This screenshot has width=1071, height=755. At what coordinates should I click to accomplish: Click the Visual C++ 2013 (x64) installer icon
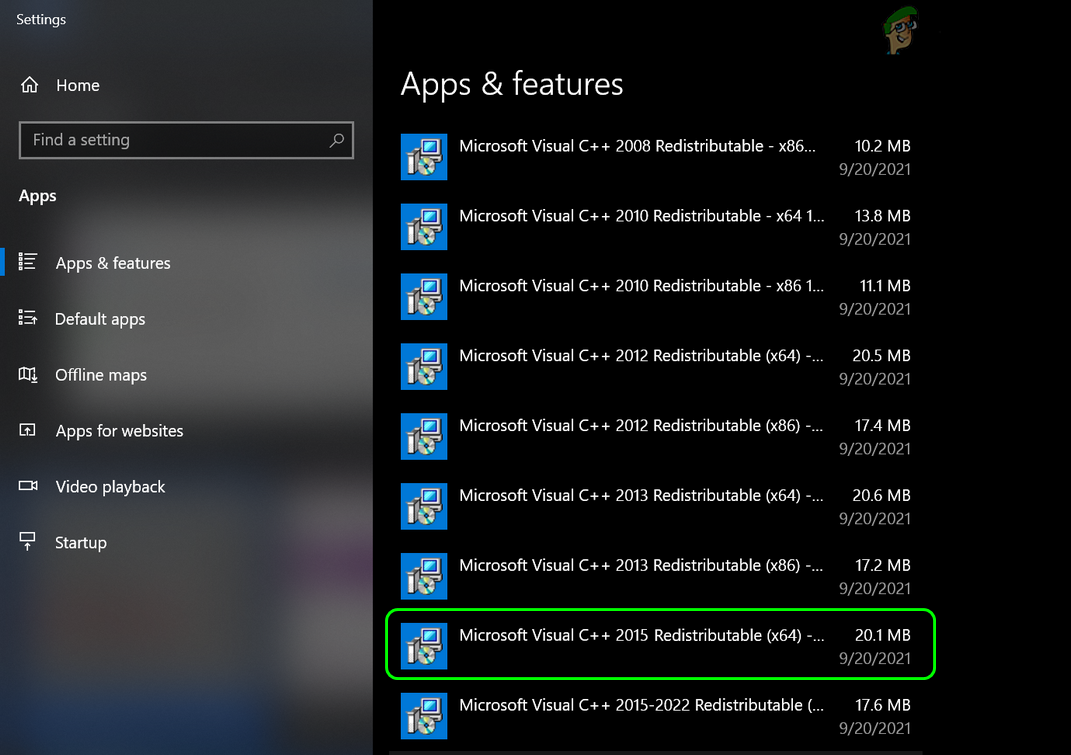tap(423, 506)
